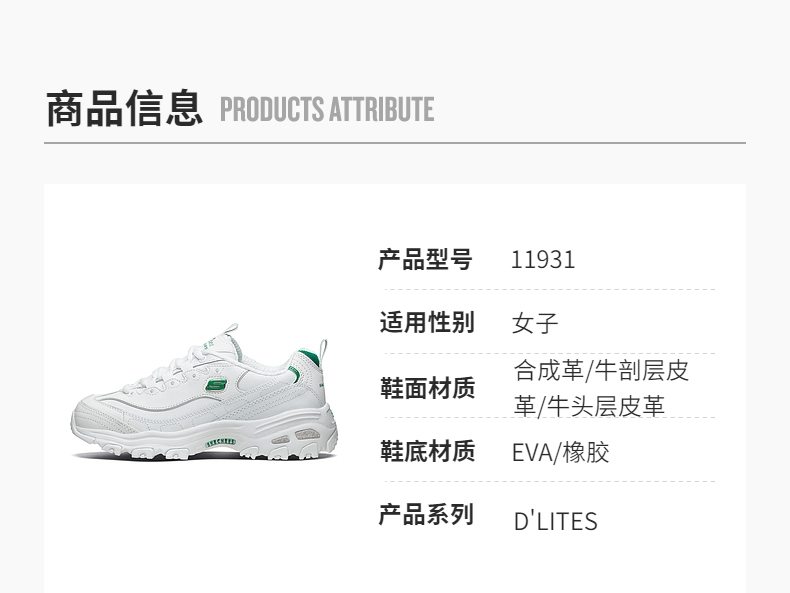Click the horizontal divider line under the heading
This screenshot has height=593, width=790.
pos(394,143)
